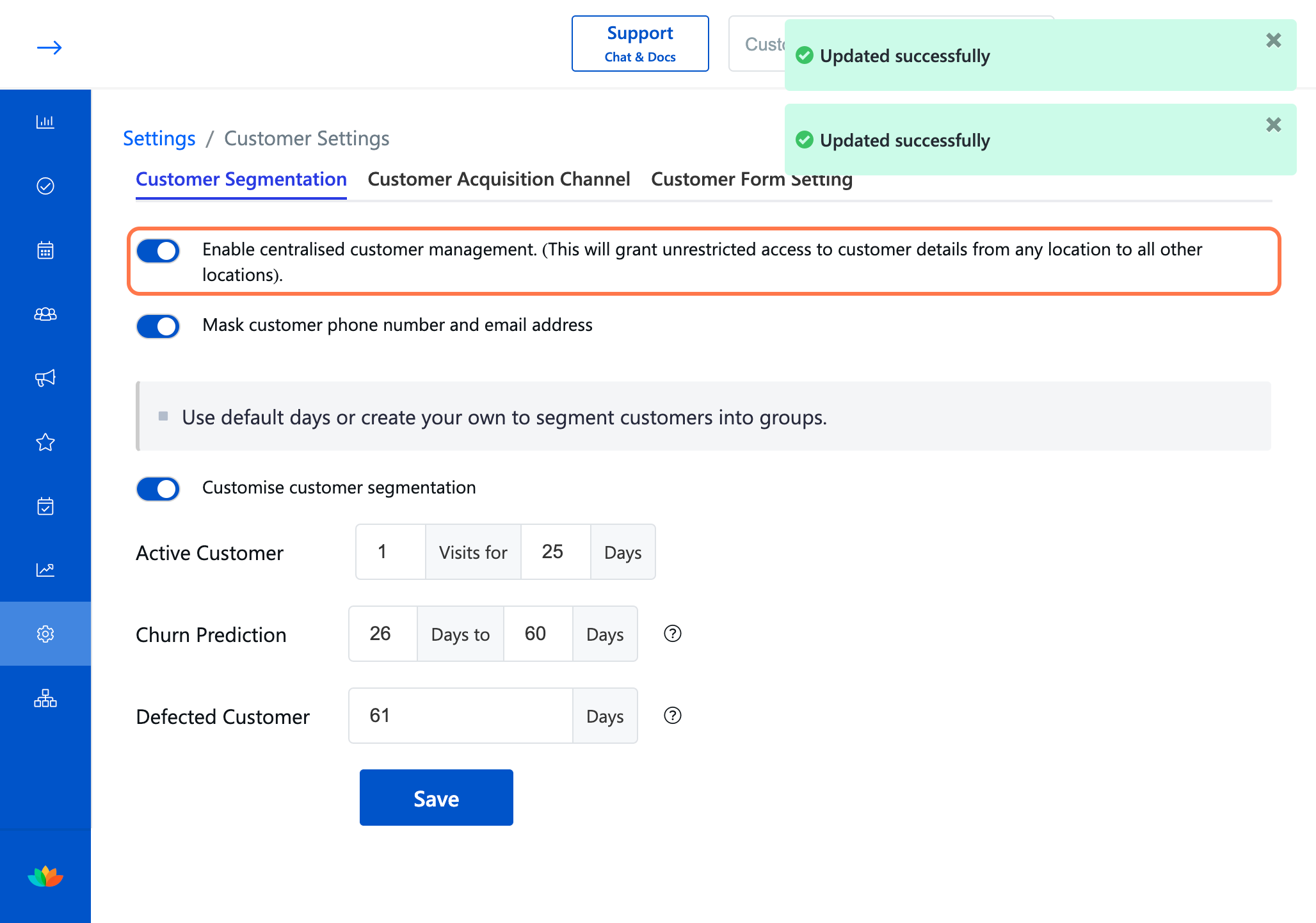Click the Churn Prediction label
Image resolution: width=1316 pixels, height=923 pixels.
pyautogui.click(x=211, y=635)
